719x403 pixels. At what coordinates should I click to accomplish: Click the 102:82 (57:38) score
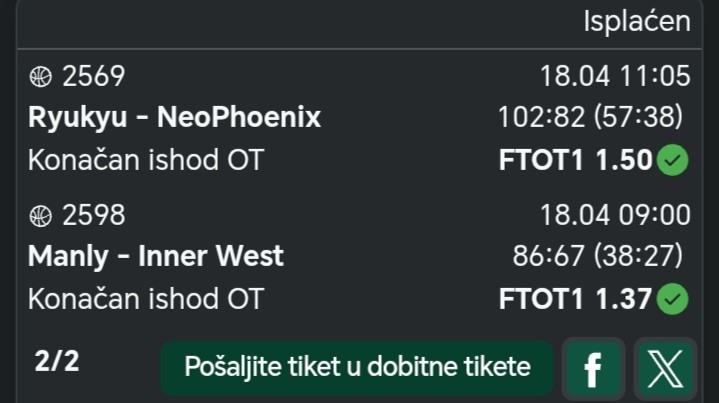pos(590,118)
